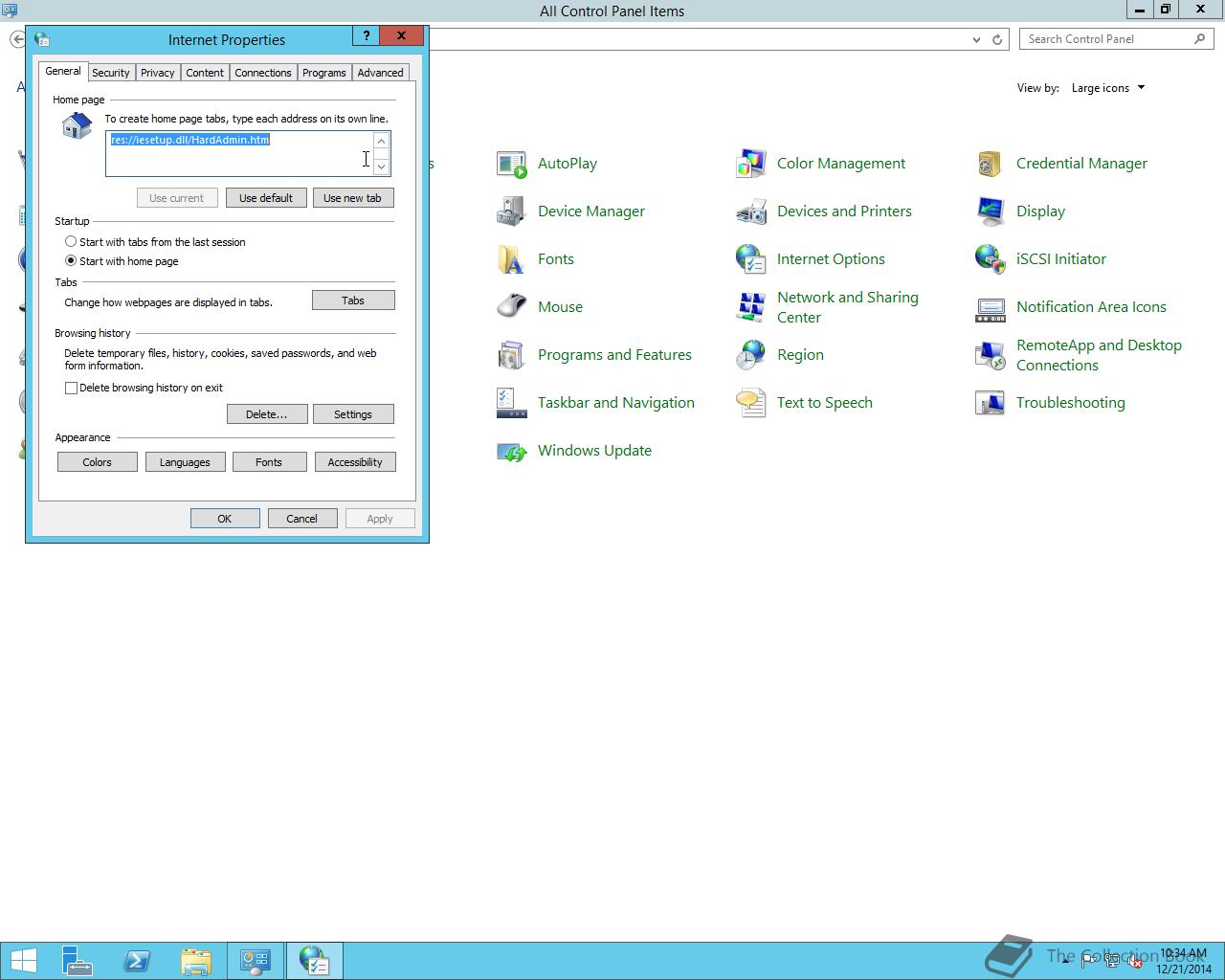1225x980 pixels.
Task: Click home page box scroll up arrow
Action: pyautogui.click(x=381, y=142)
